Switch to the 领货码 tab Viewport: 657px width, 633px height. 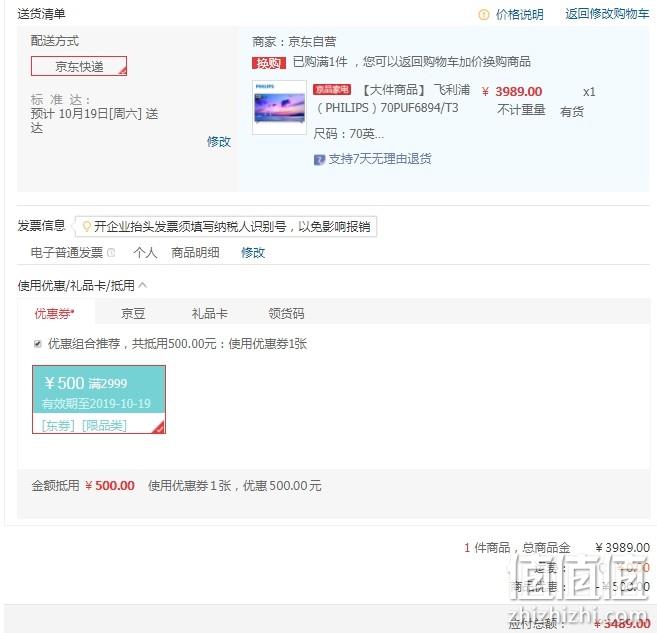tap(286, 313)
